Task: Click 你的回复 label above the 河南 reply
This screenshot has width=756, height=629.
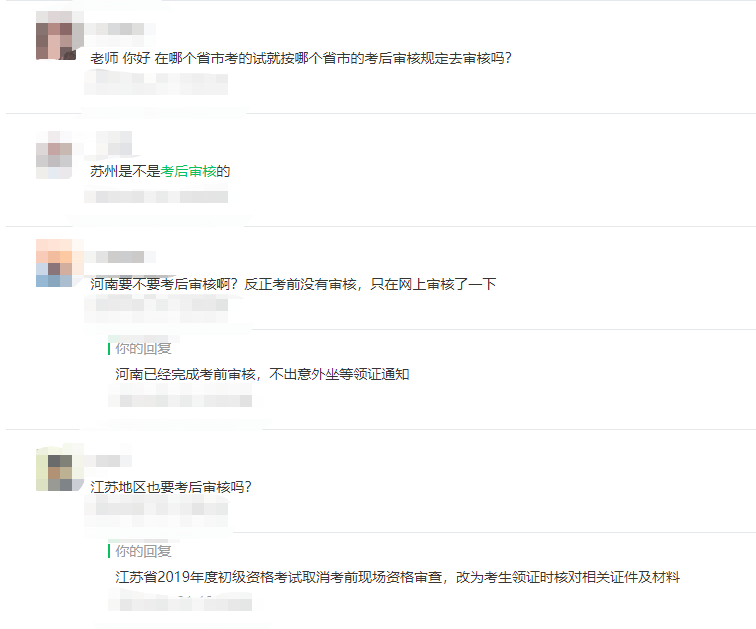Action: [x=143, y=348]
